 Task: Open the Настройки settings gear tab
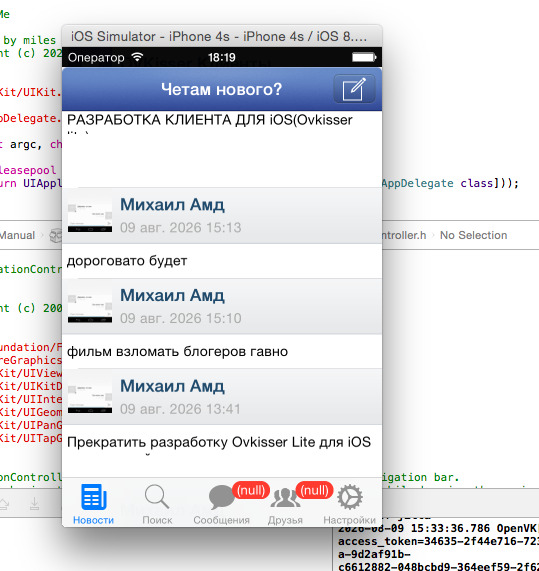tap(350, 497)
